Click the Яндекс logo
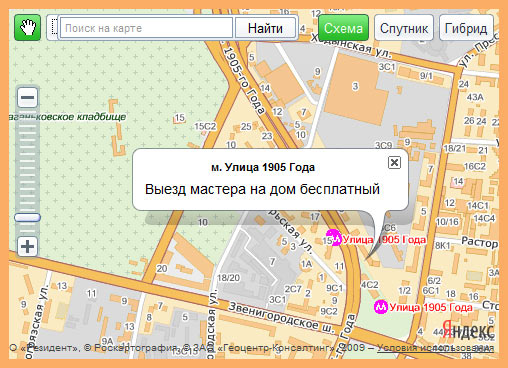Screen dimensions: 508x368 click(x=468, y=330)
